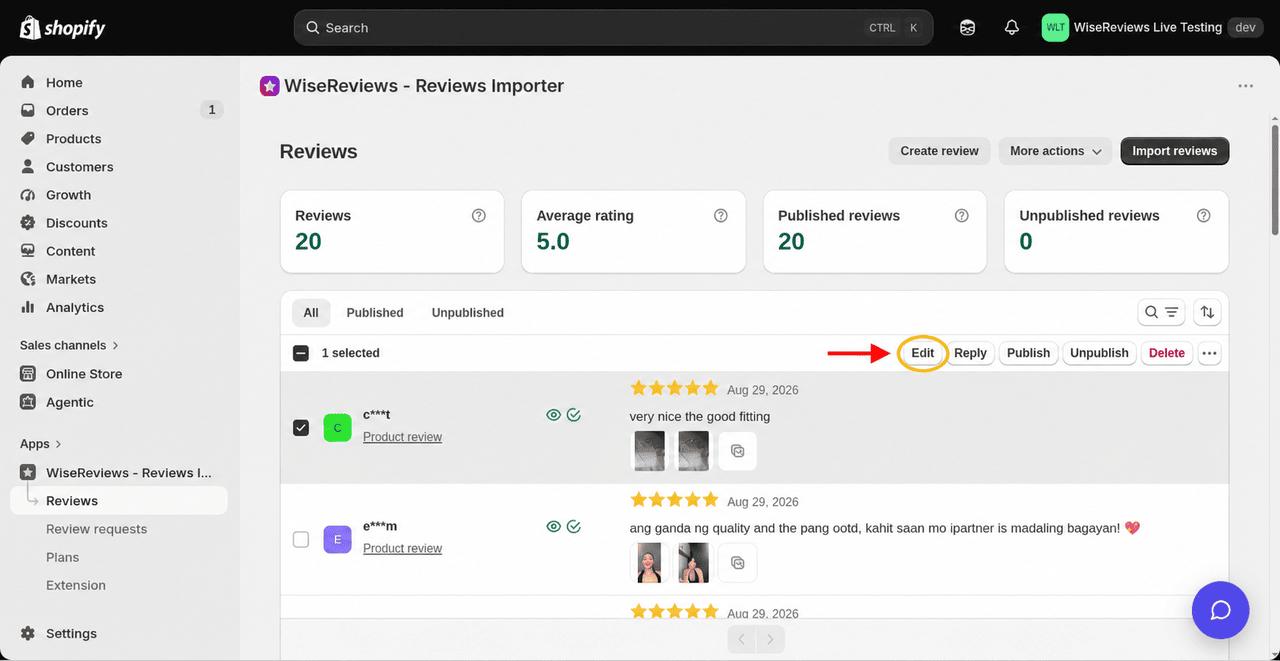1280x661 pixels.
Task: Open the app header three-dot menu
Action: [1245, 86]
